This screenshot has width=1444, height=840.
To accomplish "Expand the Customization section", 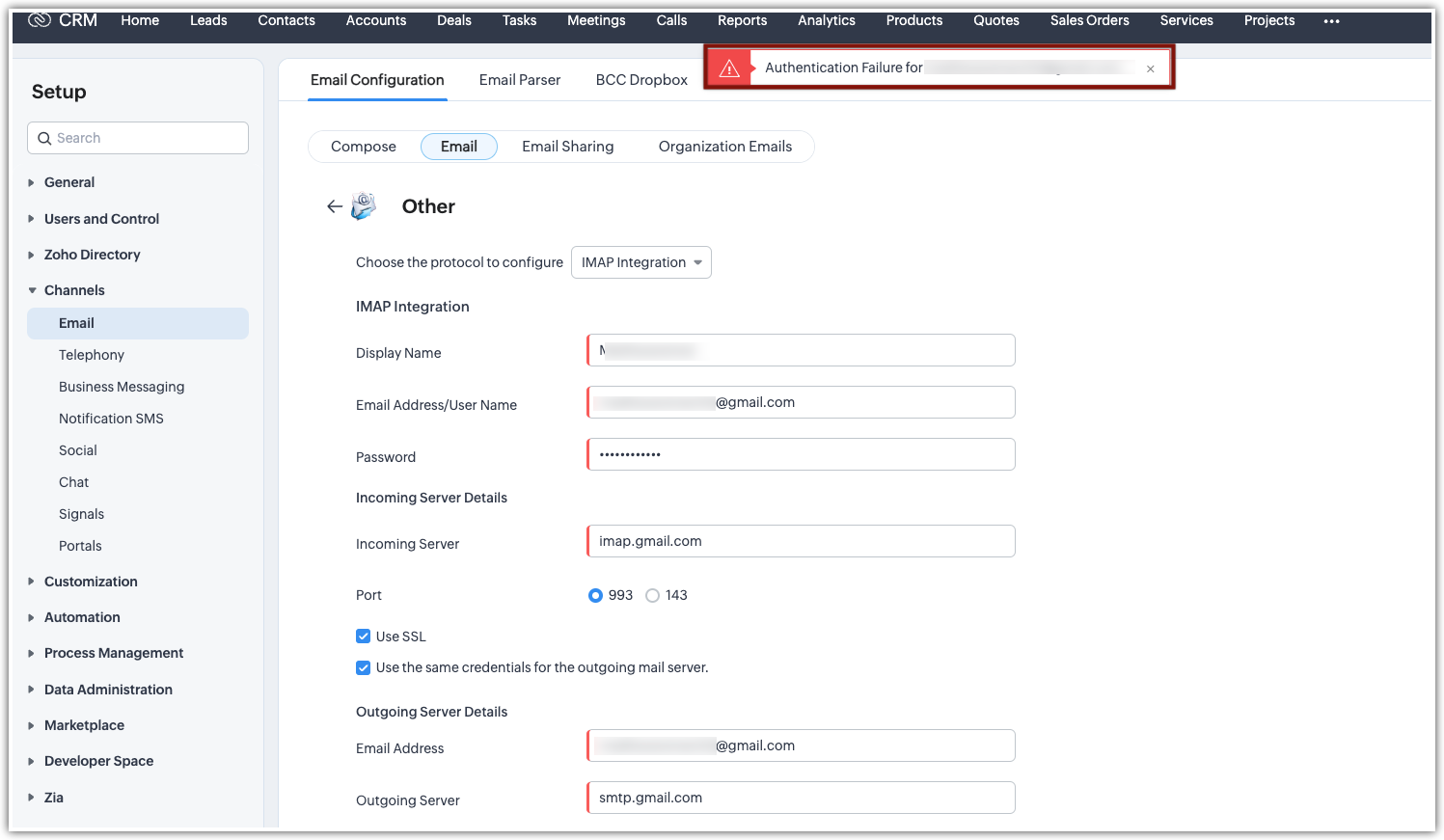I will point(32,582).
